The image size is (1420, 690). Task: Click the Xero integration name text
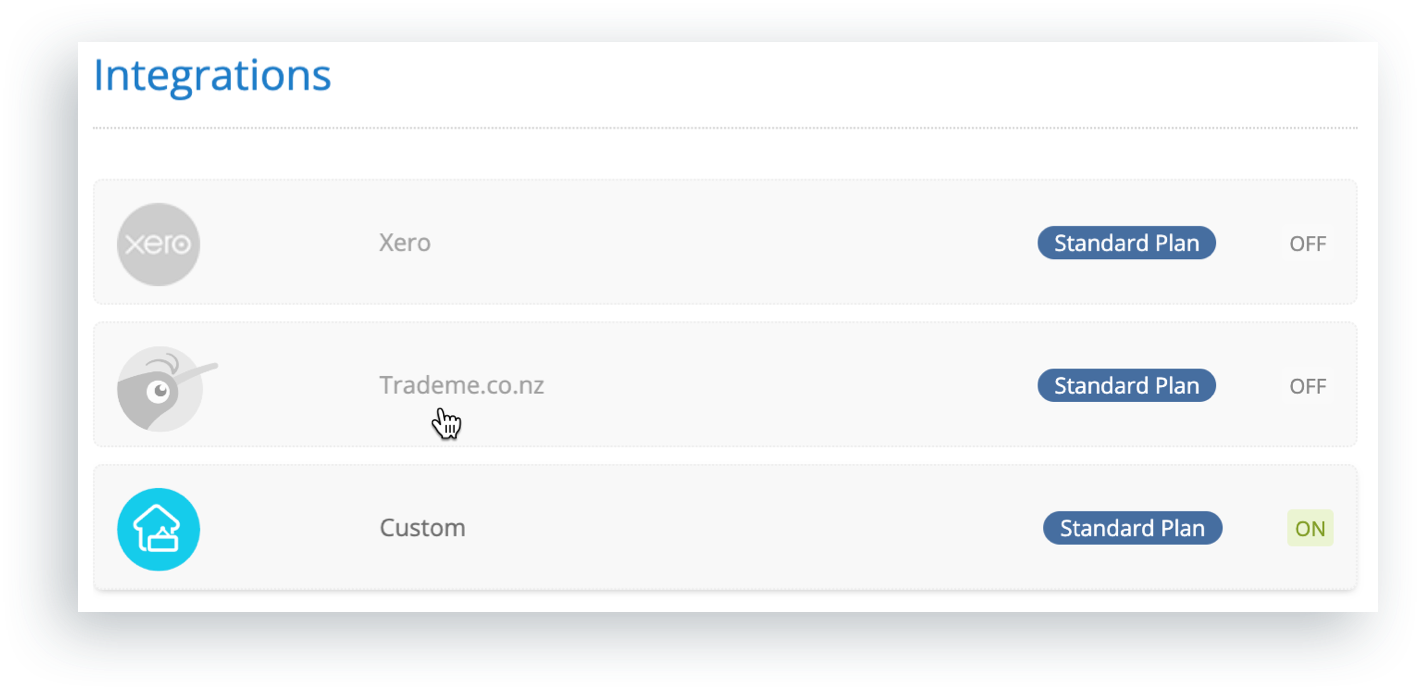(x=404, y=243)
